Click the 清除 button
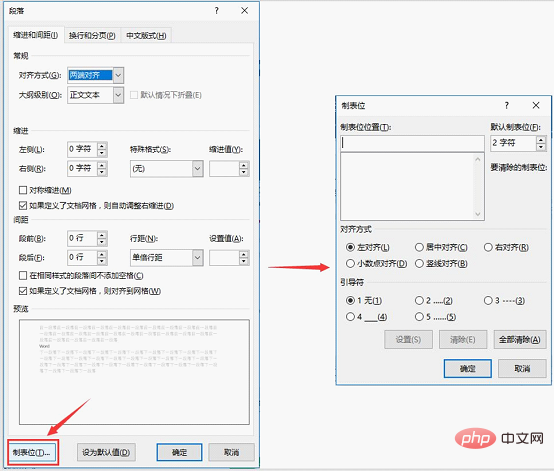The width and height of the screenshot is (554, 471). (463, 340)
